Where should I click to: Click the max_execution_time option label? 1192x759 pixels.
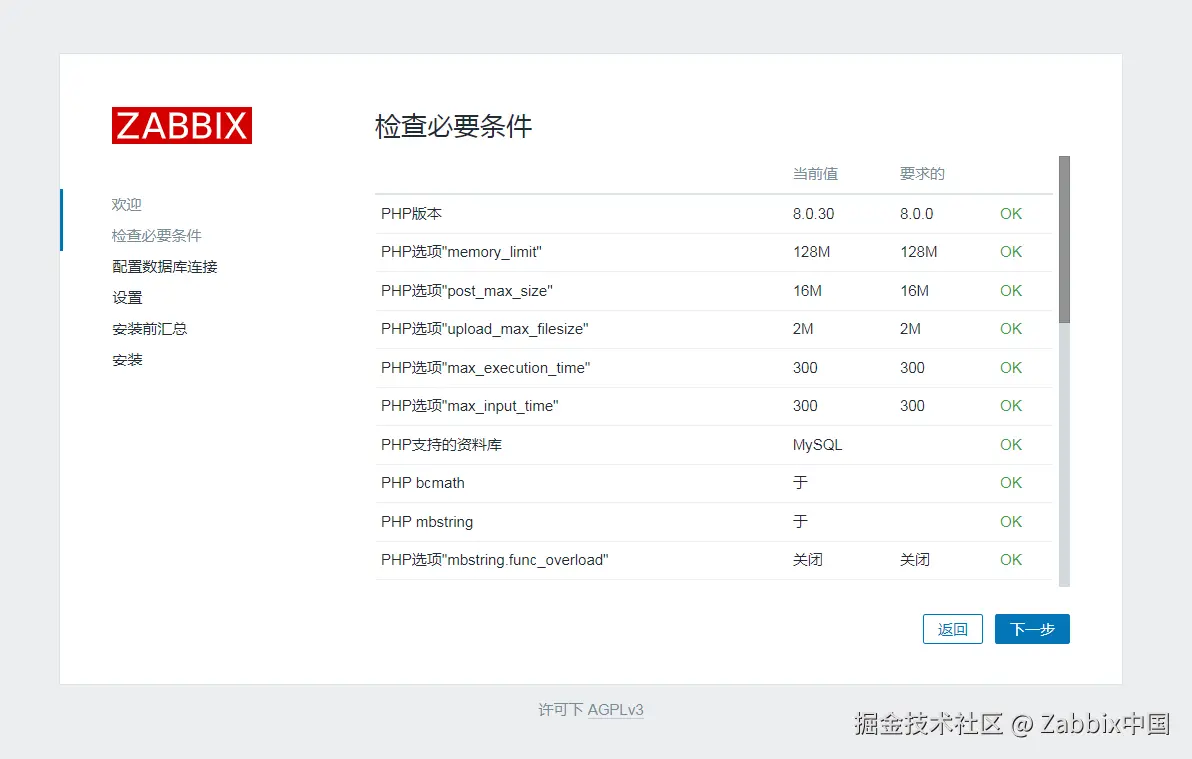[485, 368]
